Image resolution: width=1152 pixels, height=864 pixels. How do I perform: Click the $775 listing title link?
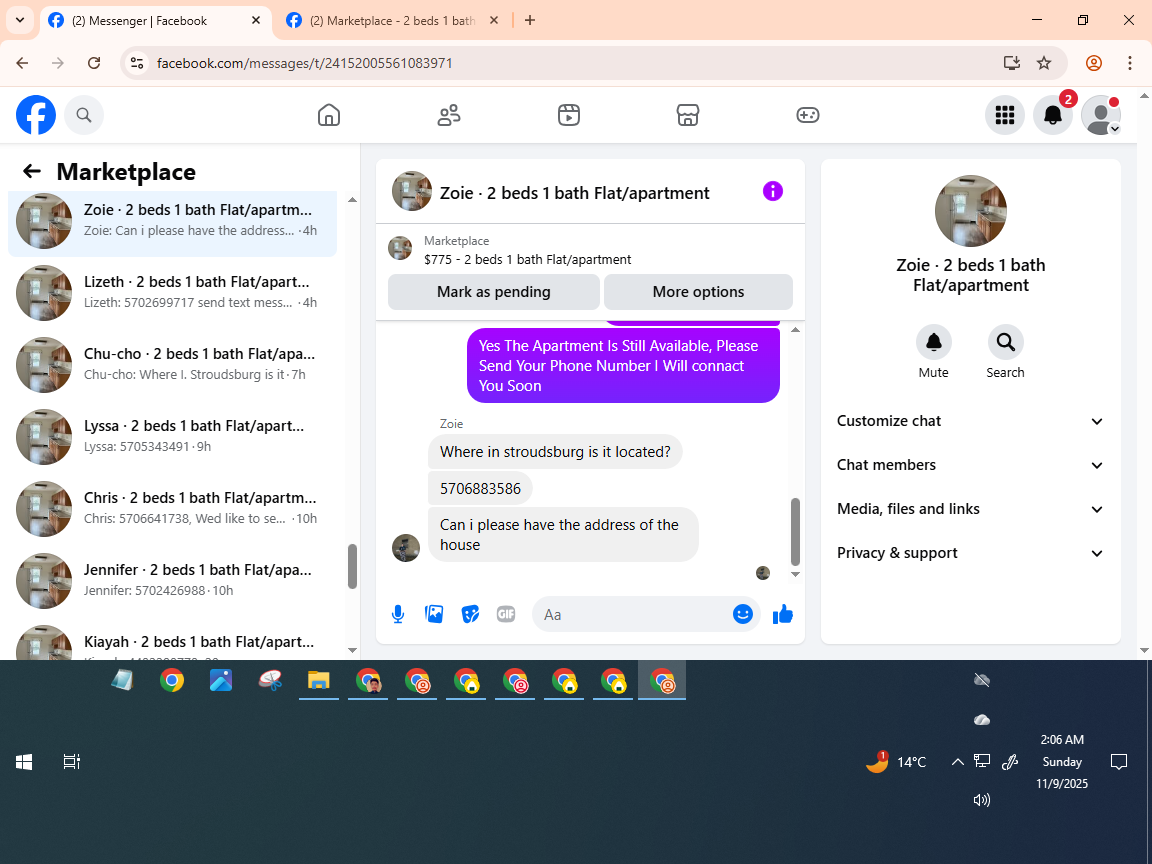[528, 259]
